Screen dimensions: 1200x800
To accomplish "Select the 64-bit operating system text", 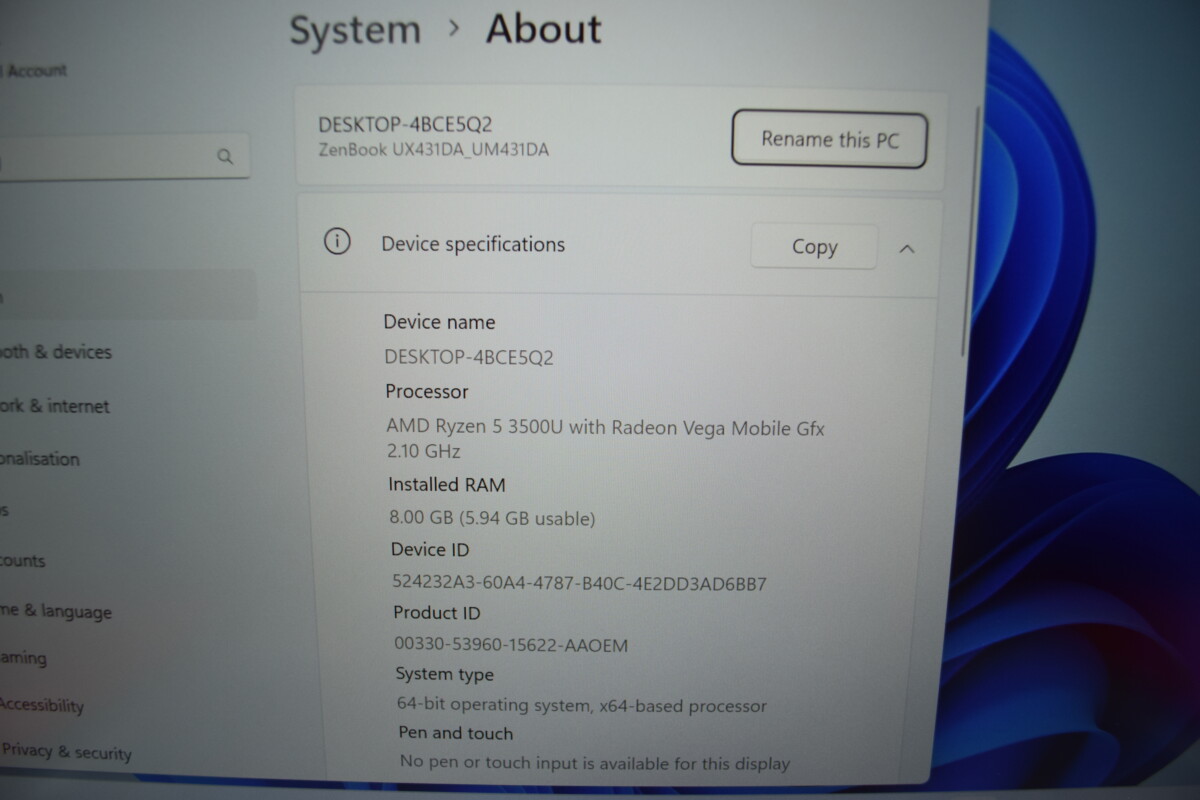I will tap(582, 705).
